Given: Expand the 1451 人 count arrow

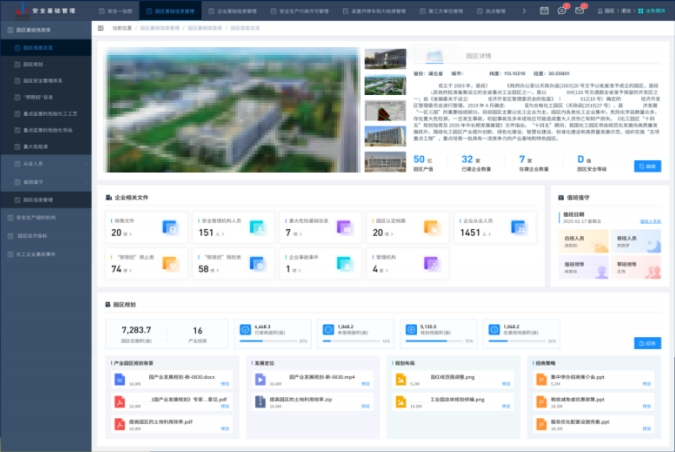Looking at the screenshot, I should pos(490,234).
